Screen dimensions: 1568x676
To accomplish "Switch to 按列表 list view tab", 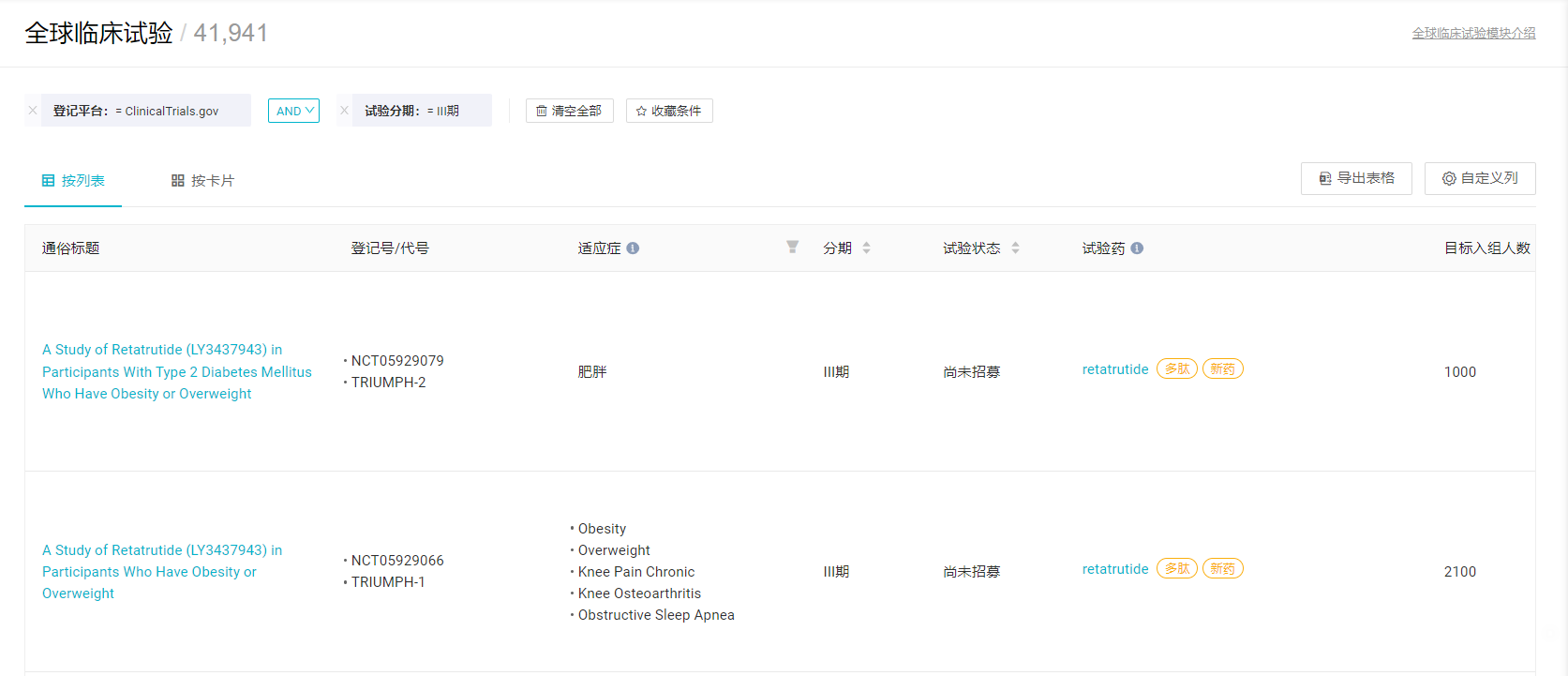I will tap(73, 181).
